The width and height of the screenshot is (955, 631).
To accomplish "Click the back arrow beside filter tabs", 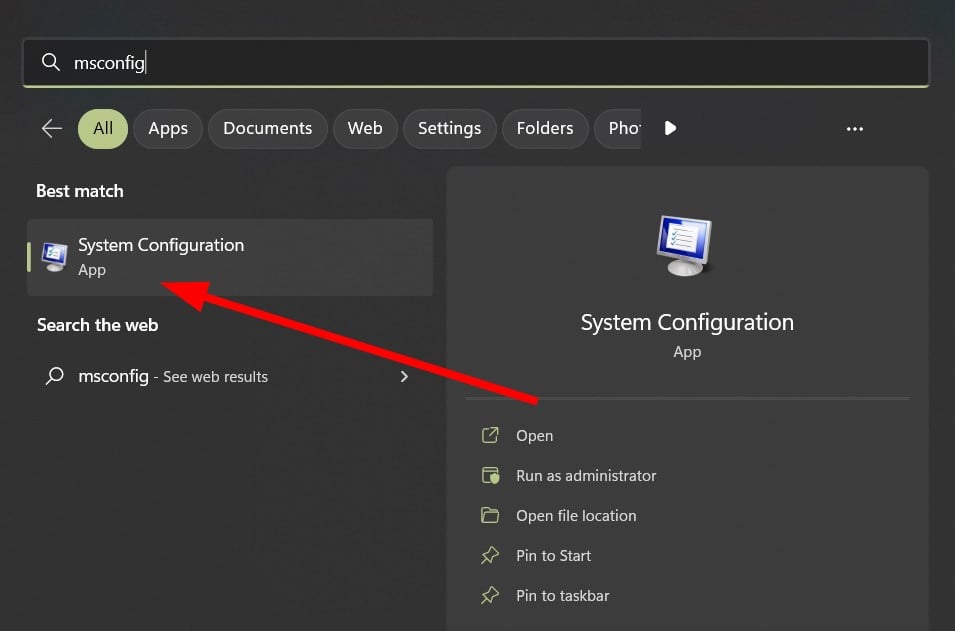I will coord(52,129).
